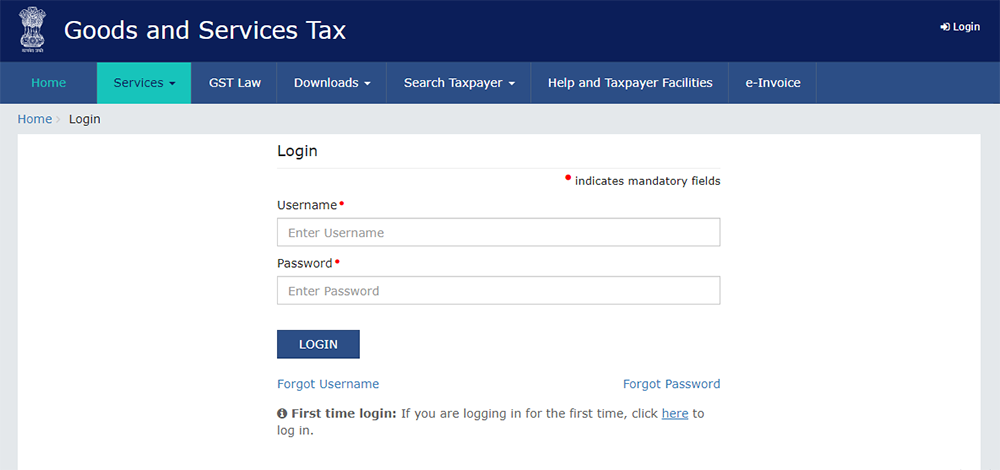The width and height of the screenshot is (1000, 470).
Task: Click the Login link in the header
Action: [x=960, y=27]
